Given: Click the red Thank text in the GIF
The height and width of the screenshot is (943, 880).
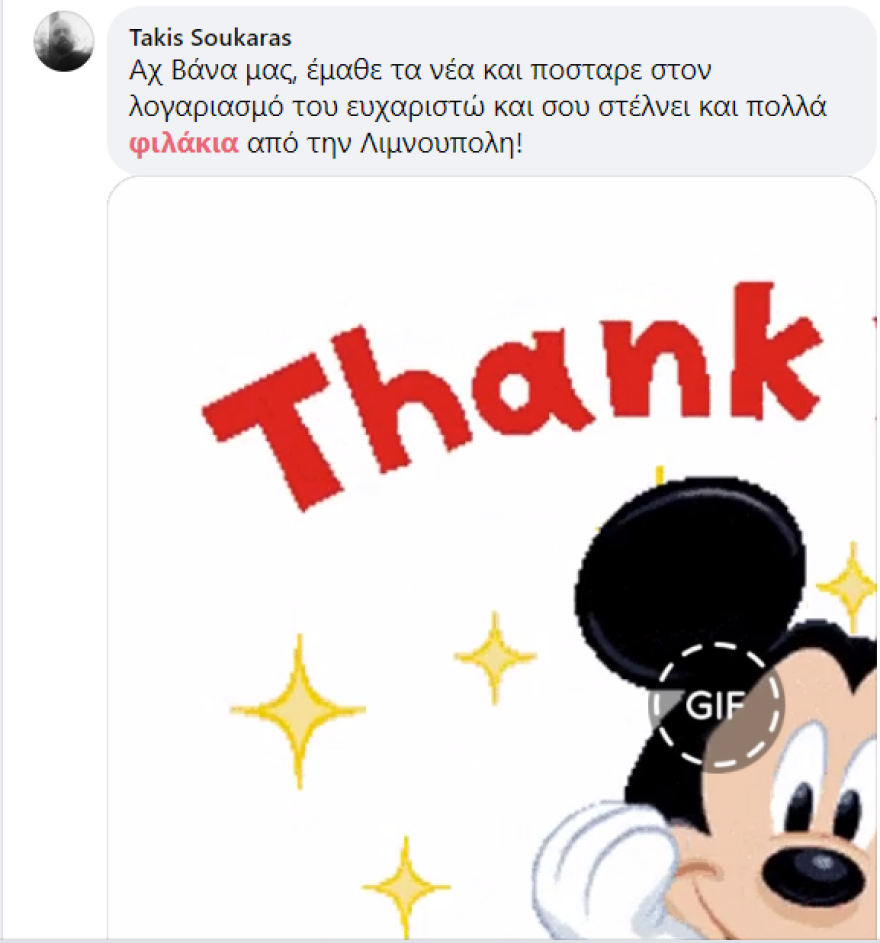Looking at the screenshot, I should 511,391.
